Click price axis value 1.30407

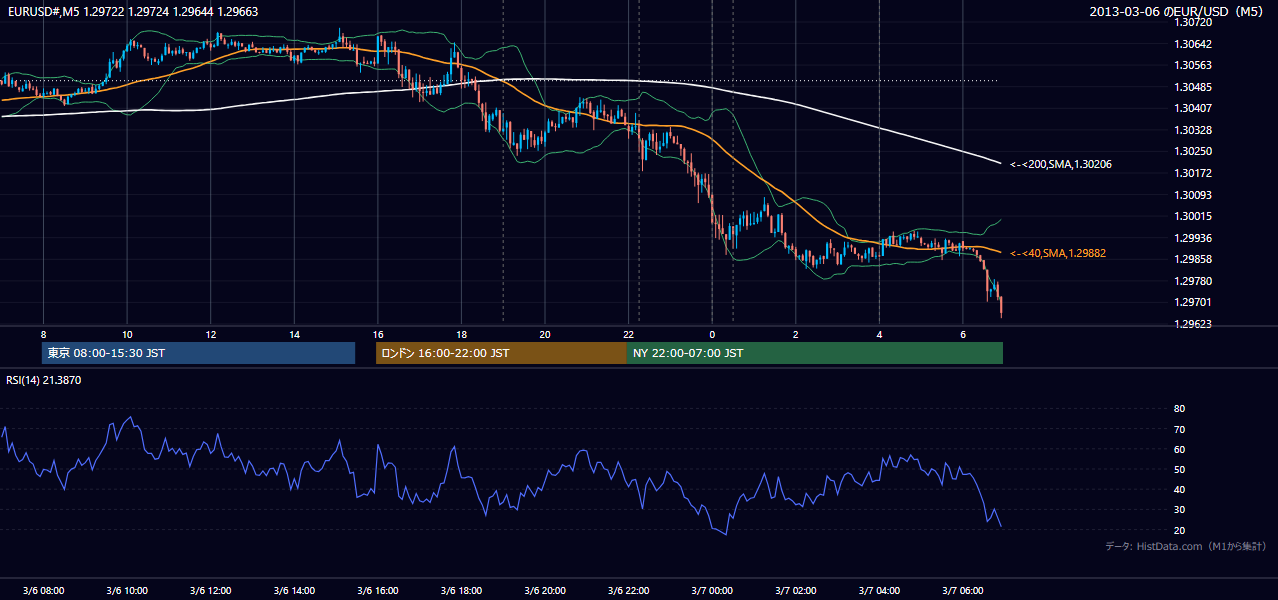coord(1193,108)
